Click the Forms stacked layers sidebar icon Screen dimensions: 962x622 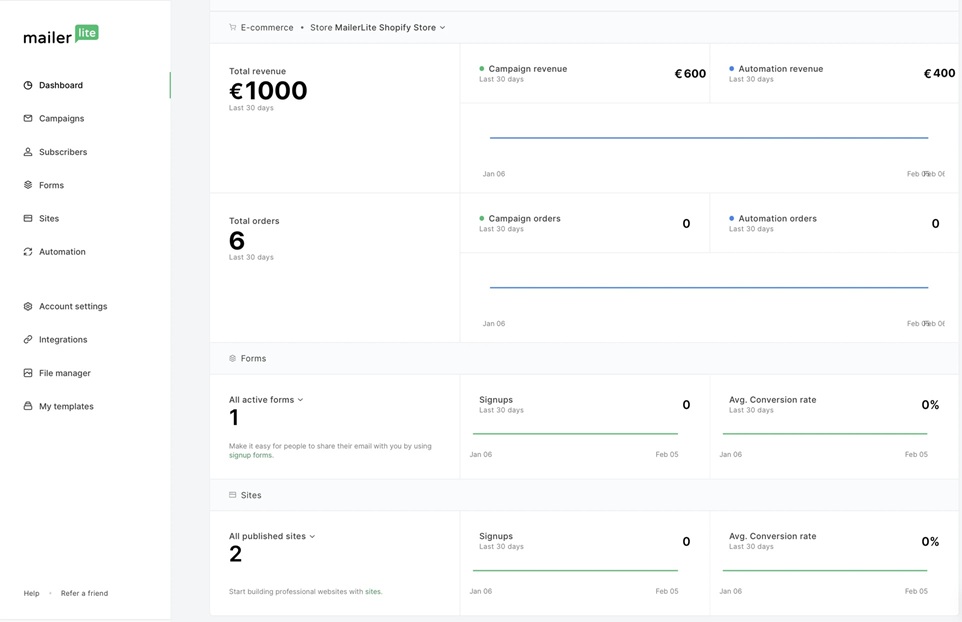[x=28, y=185]
